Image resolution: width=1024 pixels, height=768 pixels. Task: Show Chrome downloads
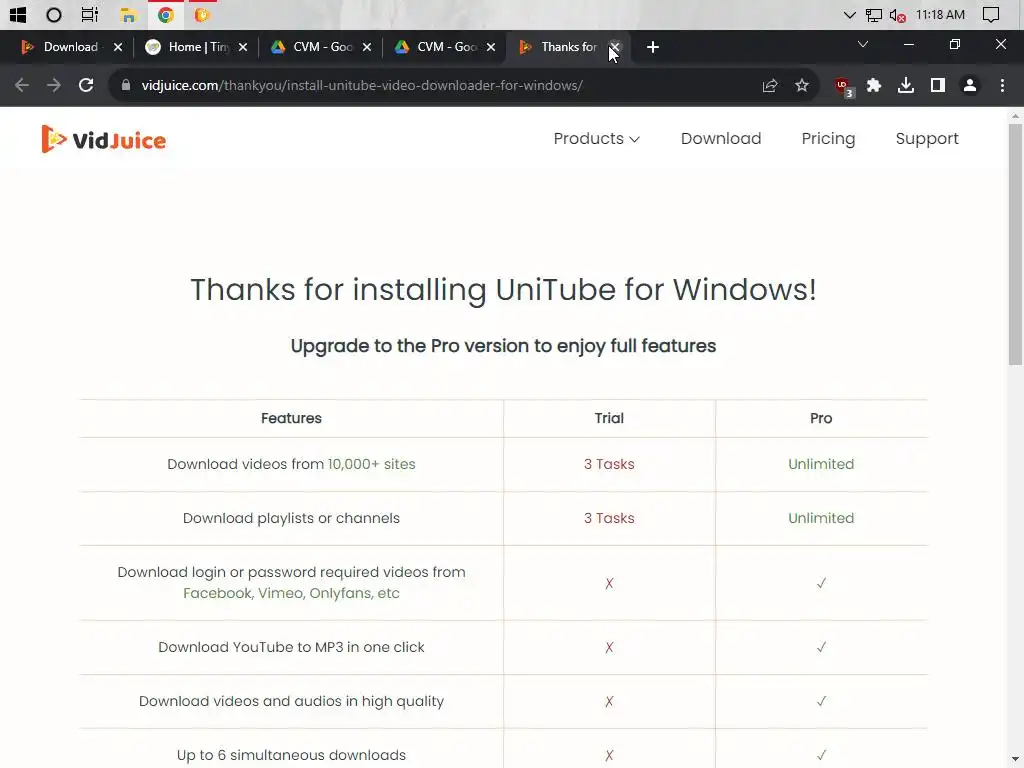[906, 86]
